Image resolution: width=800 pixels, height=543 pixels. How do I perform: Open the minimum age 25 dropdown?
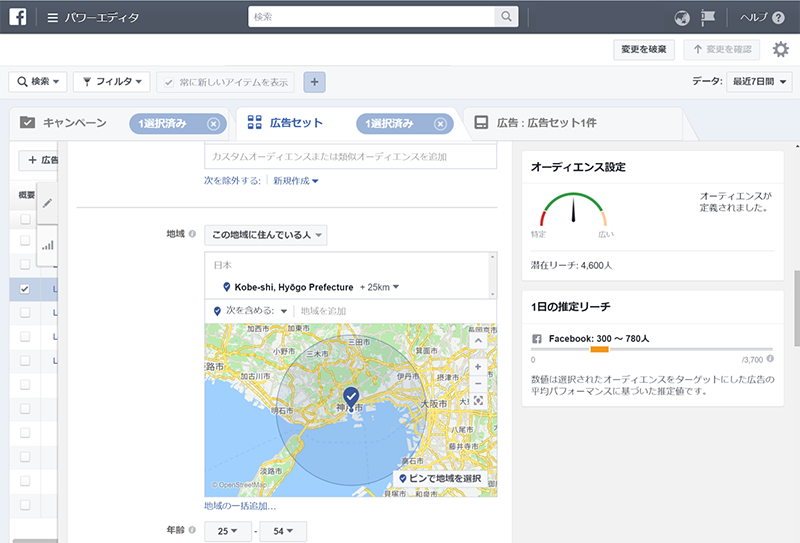tap(228, 531)
